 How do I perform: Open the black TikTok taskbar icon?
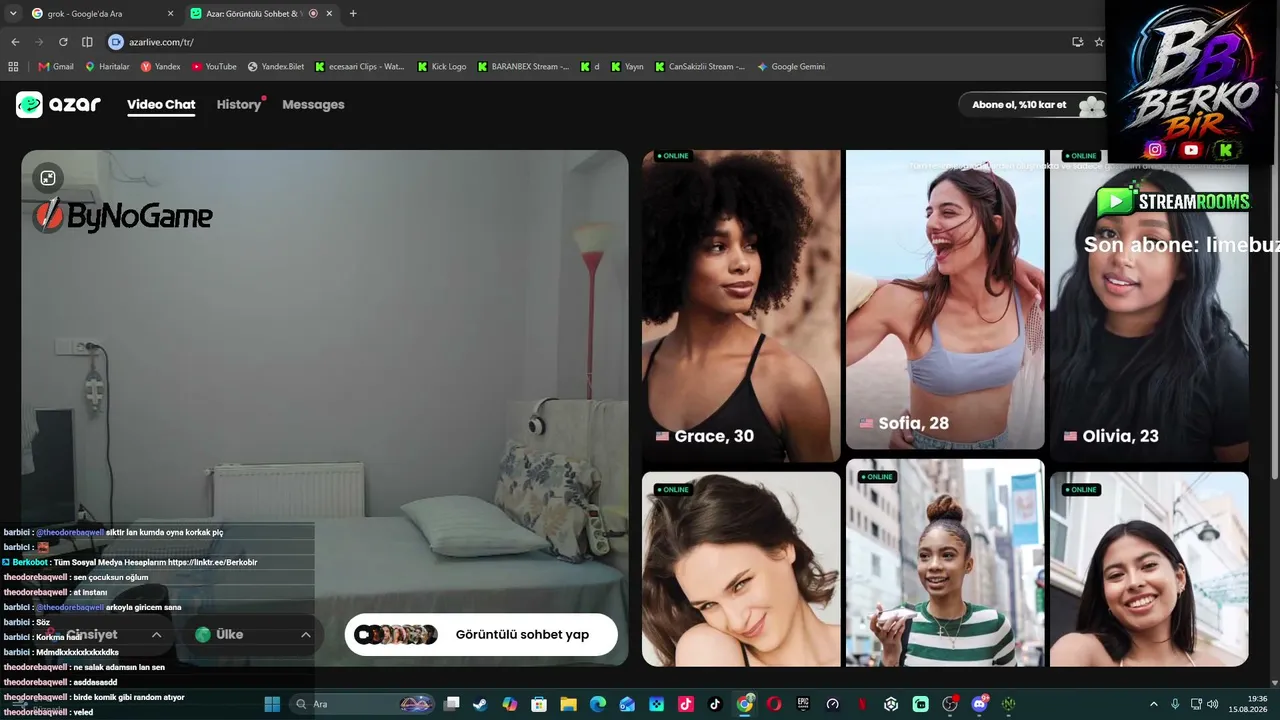click(715, 704)
